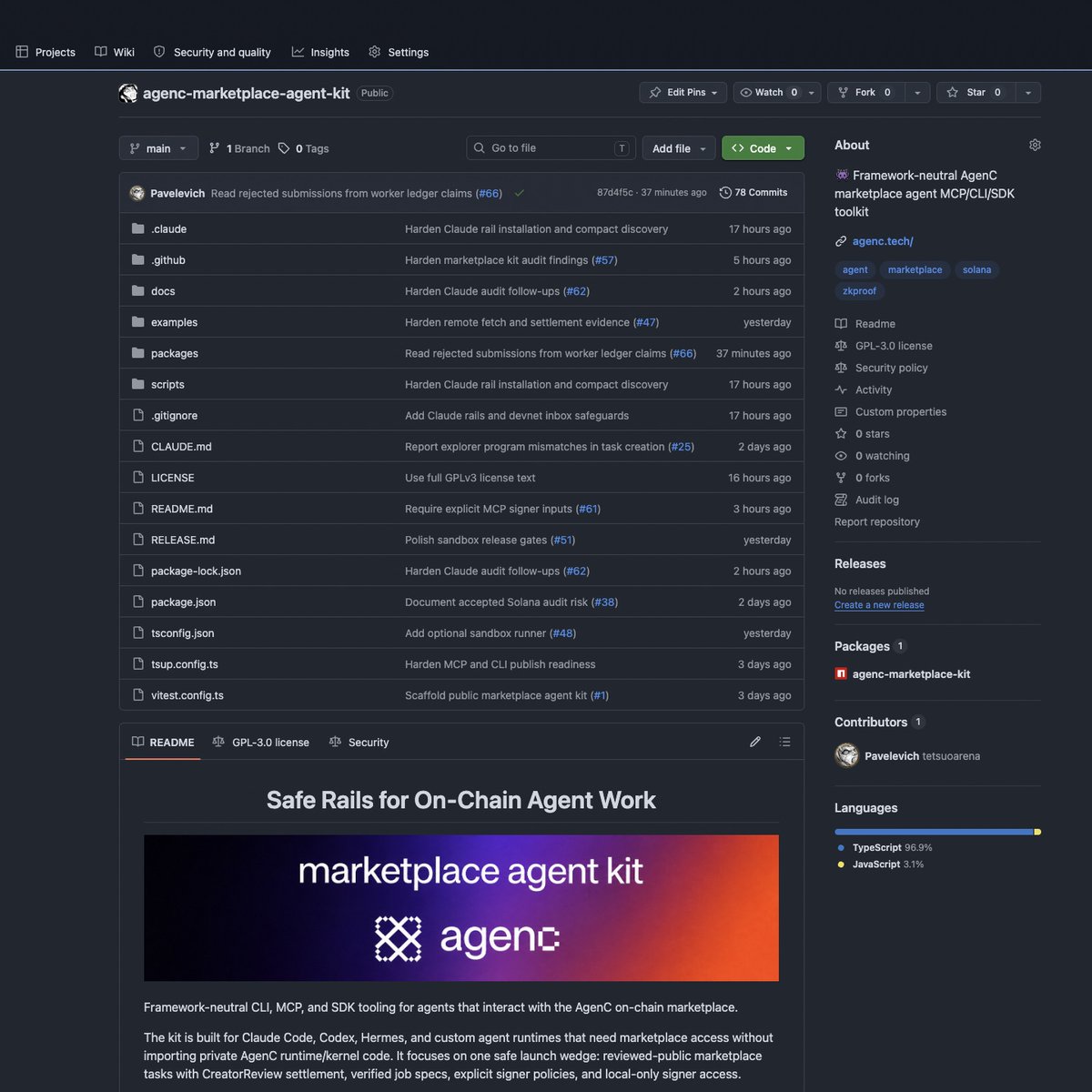Click the edit README pencil icon

[755, 742]
